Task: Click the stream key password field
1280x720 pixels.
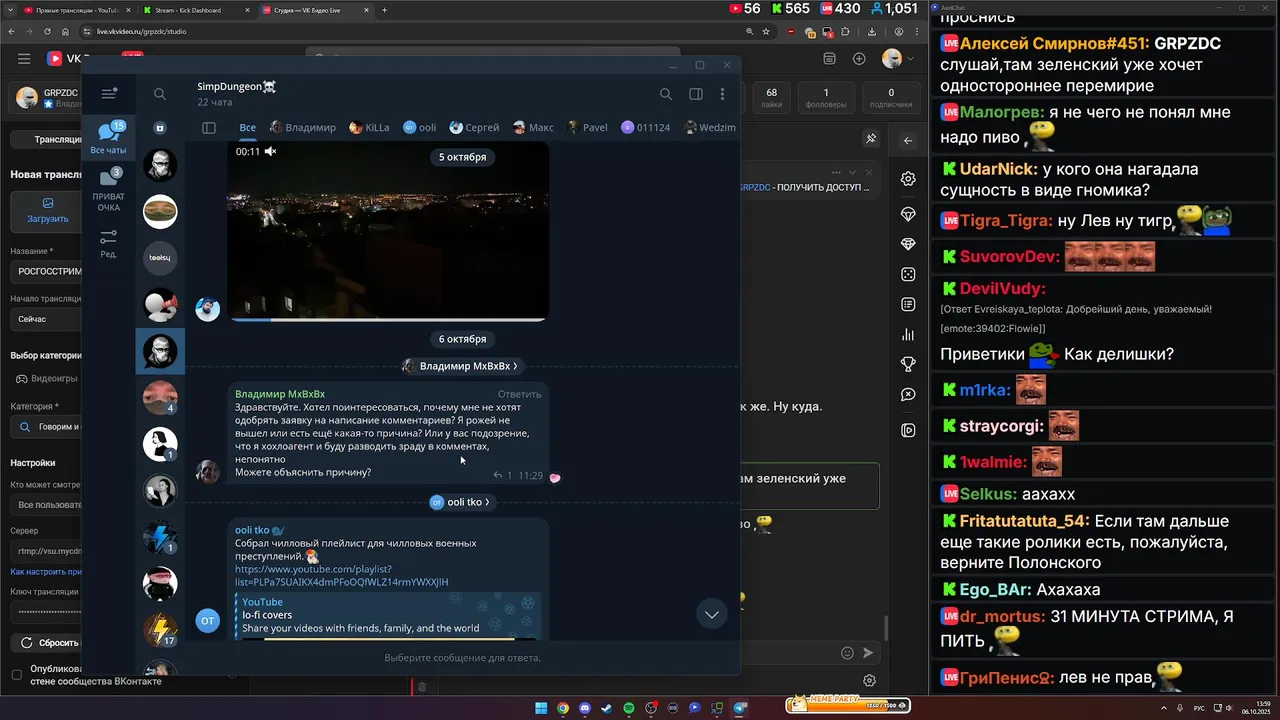Action: 47,610
